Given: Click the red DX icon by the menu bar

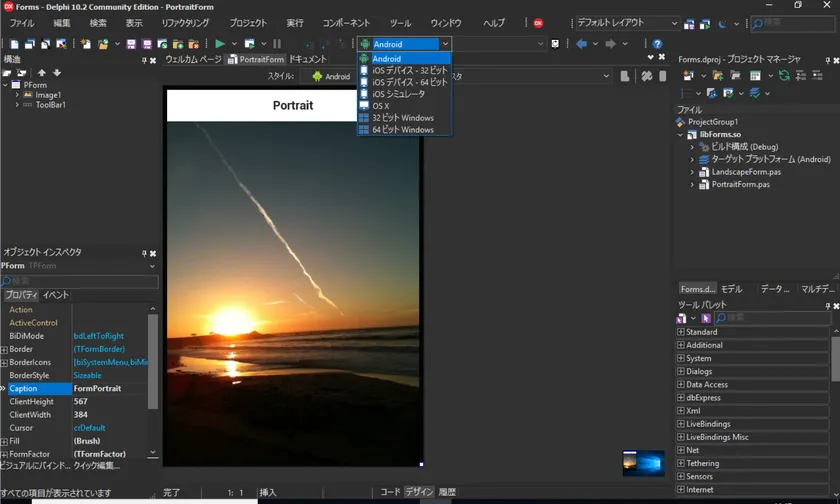Looking at the screenshot, I should click(x=538, y=23).
